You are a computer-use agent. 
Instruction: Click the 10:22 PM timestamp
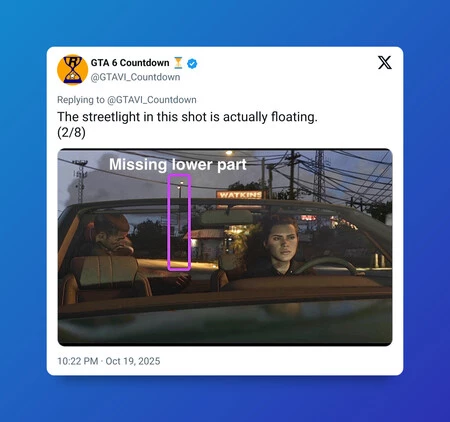(x=78, y=361)
